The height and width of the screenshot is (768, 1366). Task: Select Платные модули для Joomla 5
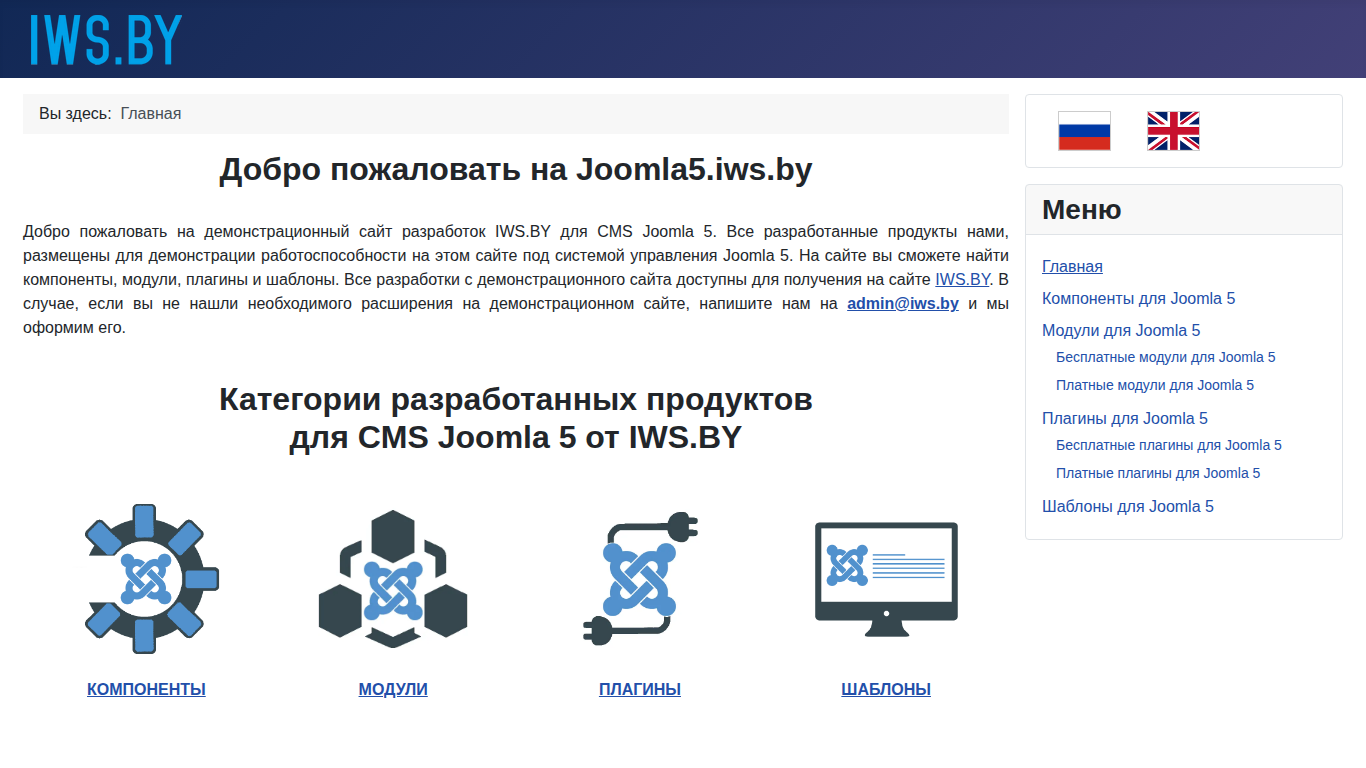coord(1155,385)
